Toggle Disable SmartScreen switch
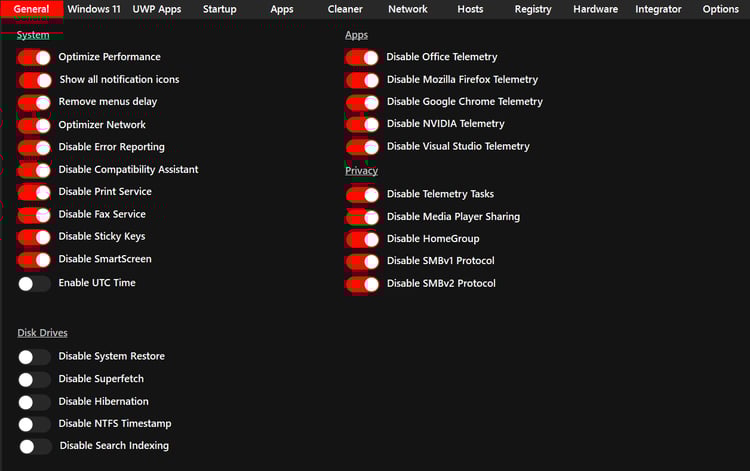Image resolution: width=750 pixels, height=471 pixels. (x=34, y=260)
